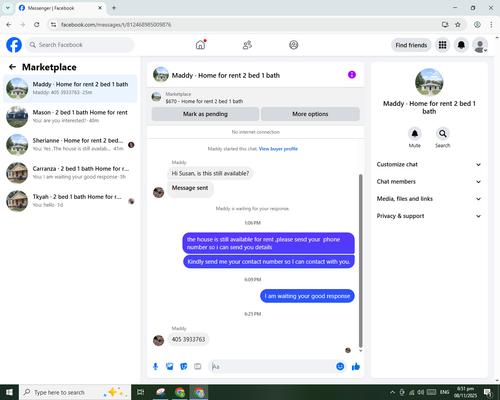Open a new browser tab
Screen dimensions: 500x400
pyautogui.click(x=114, y=8)
